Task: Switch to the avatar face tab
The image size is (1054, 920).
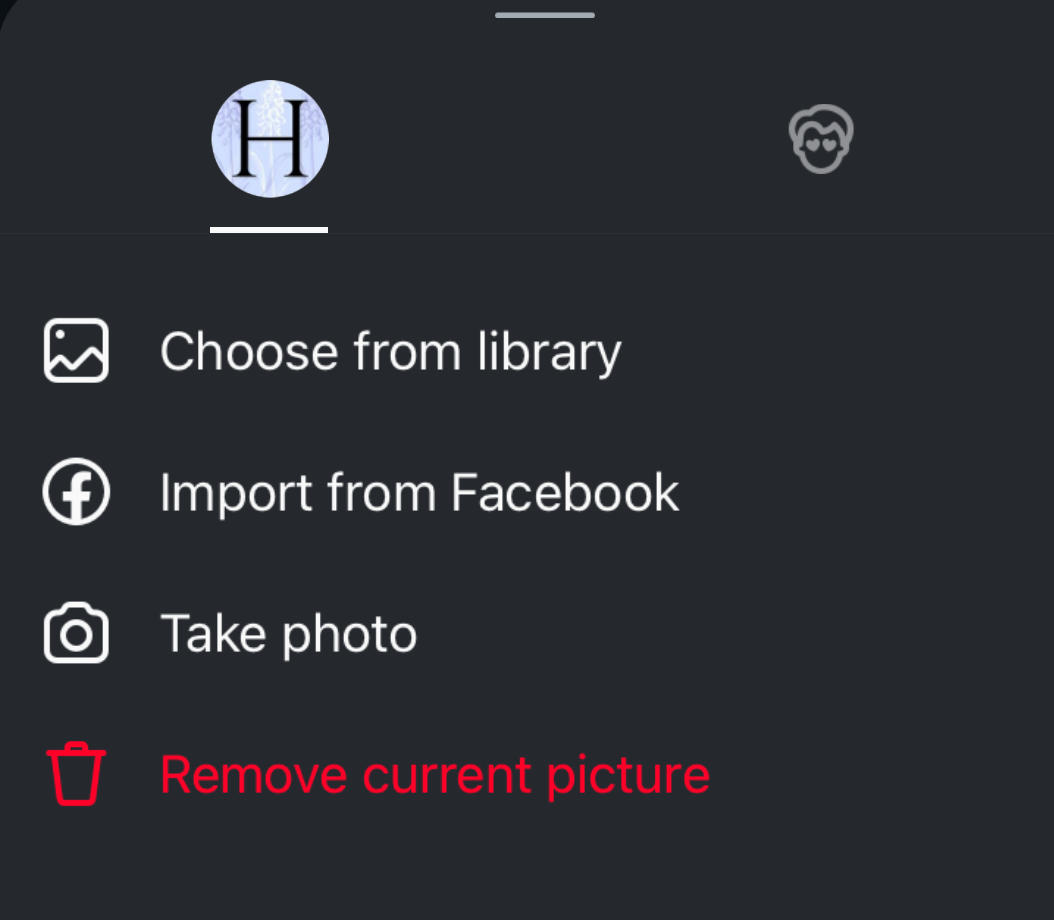Action: pos(821,139)
